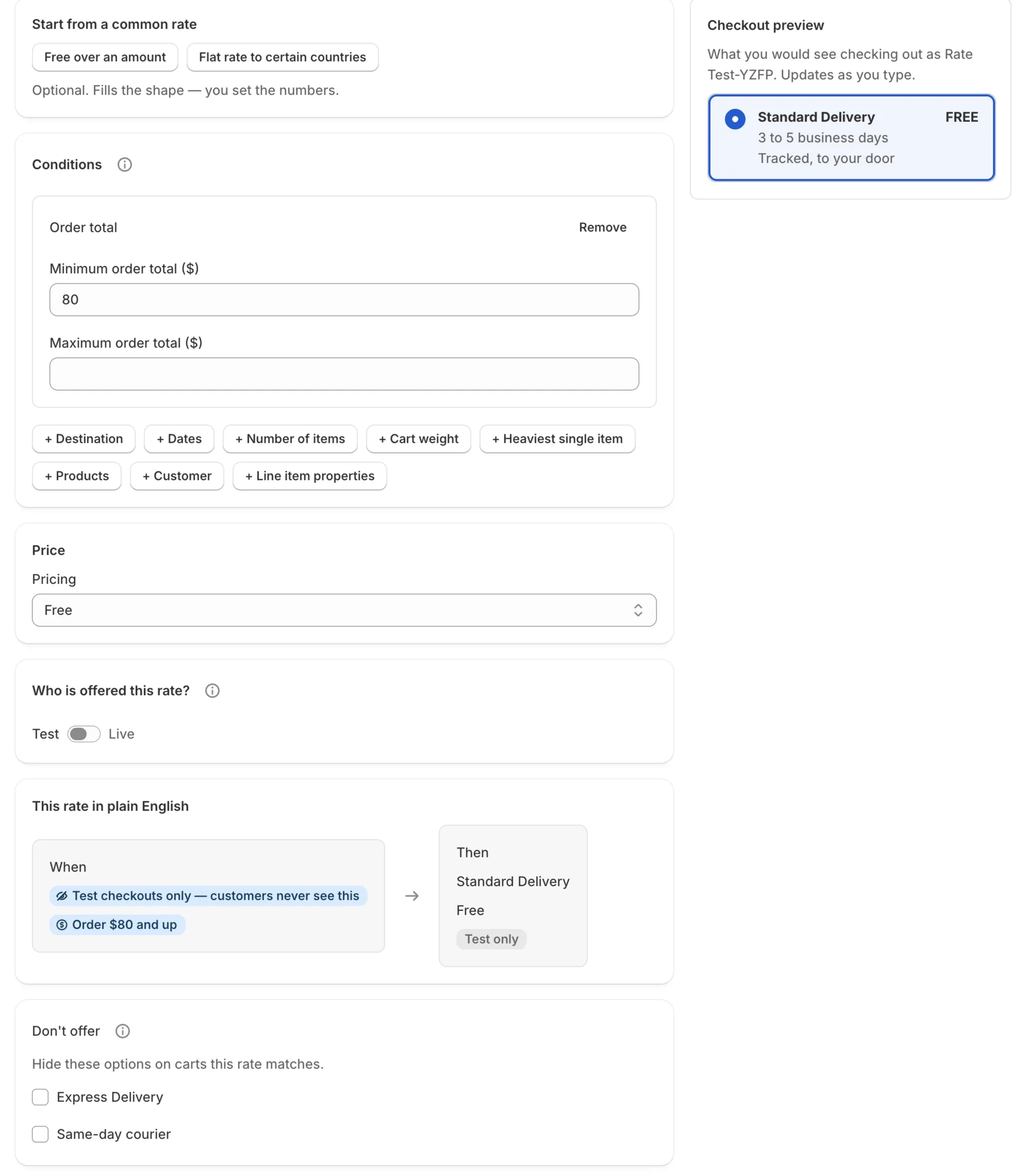Click the Same-day courier label
Image resolution: width=1026 pixels, height=1176 pixels.
click(114, 1134)
